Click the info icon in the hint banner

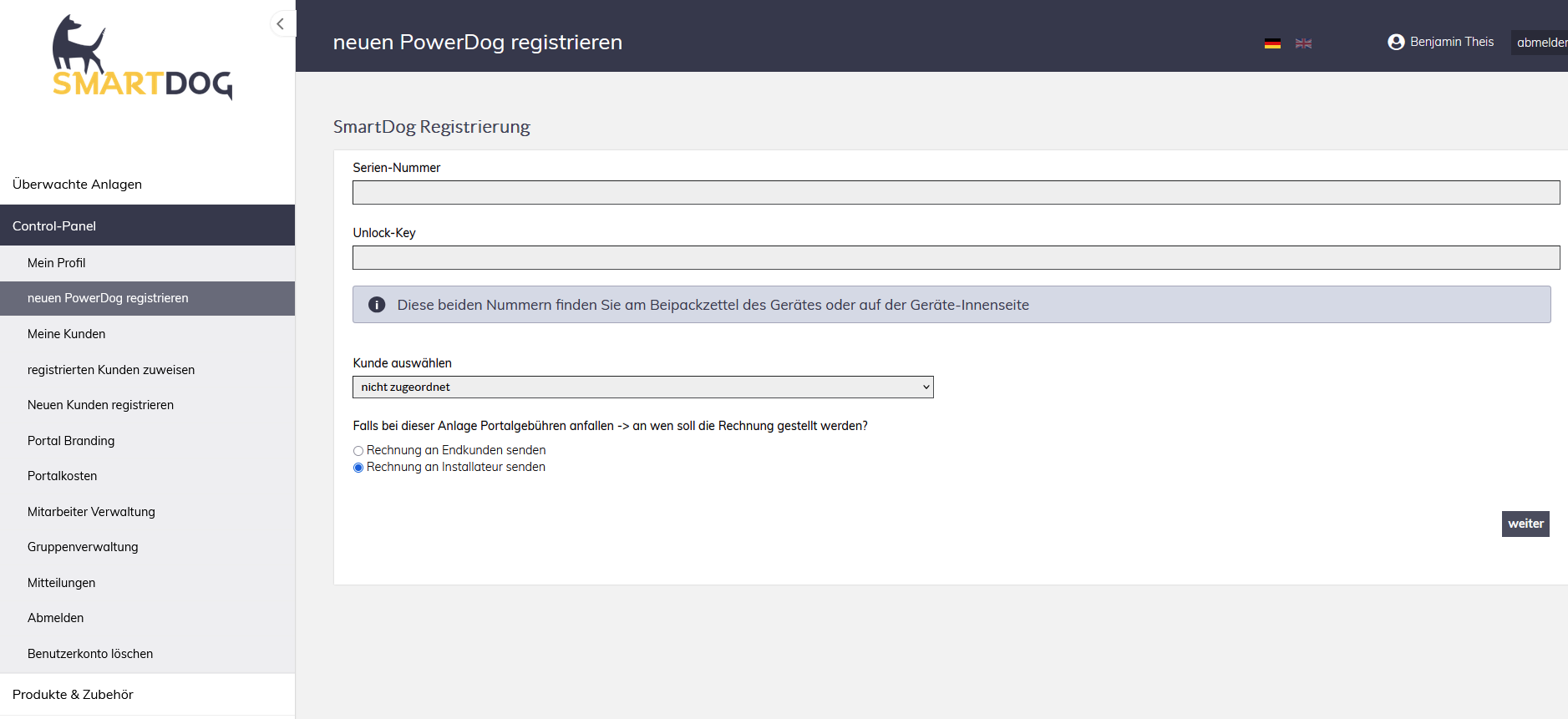tap(377, 305)
